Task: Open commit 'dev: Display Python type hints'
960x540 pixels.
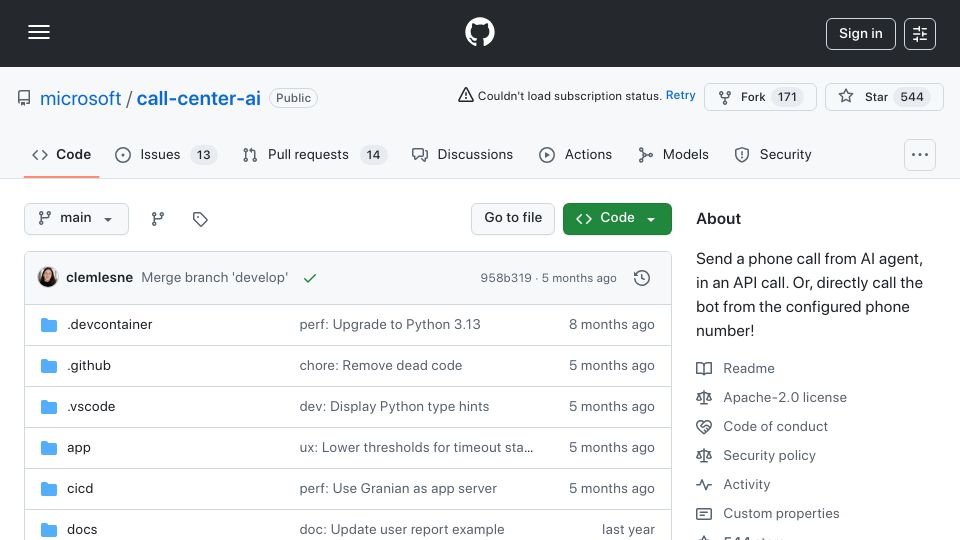Action: pyautogui.click(x=394, y=407)
